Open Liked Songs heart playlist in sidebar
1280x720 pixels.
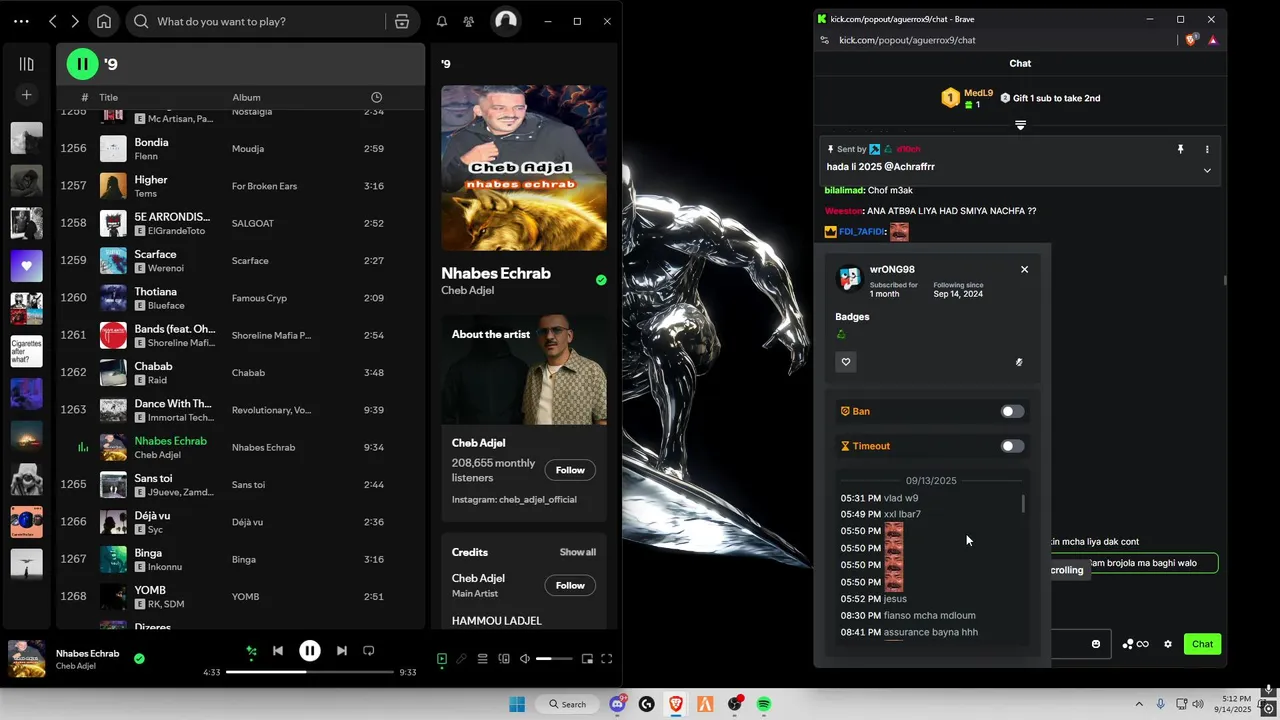pyautogui.click(x=27, y=266)
